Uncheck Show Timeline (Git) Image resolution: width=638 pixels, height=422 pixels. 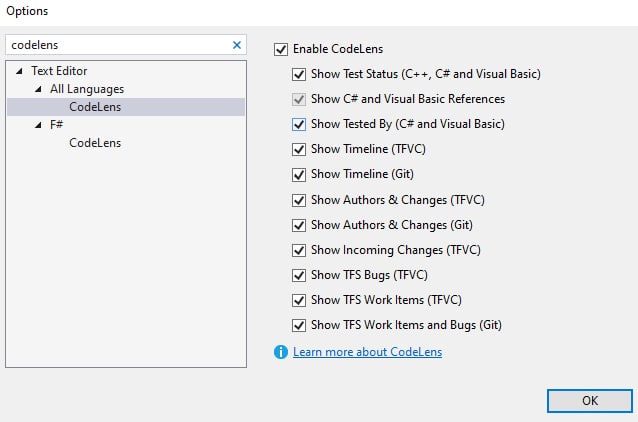[299, 175]
